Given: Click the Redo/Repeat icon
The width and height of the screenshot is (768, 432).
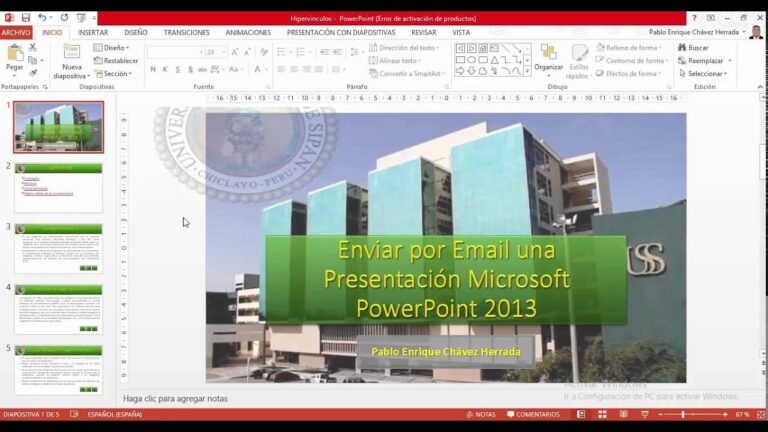Looking at the screenshot, I should click(x=64, y=18).
